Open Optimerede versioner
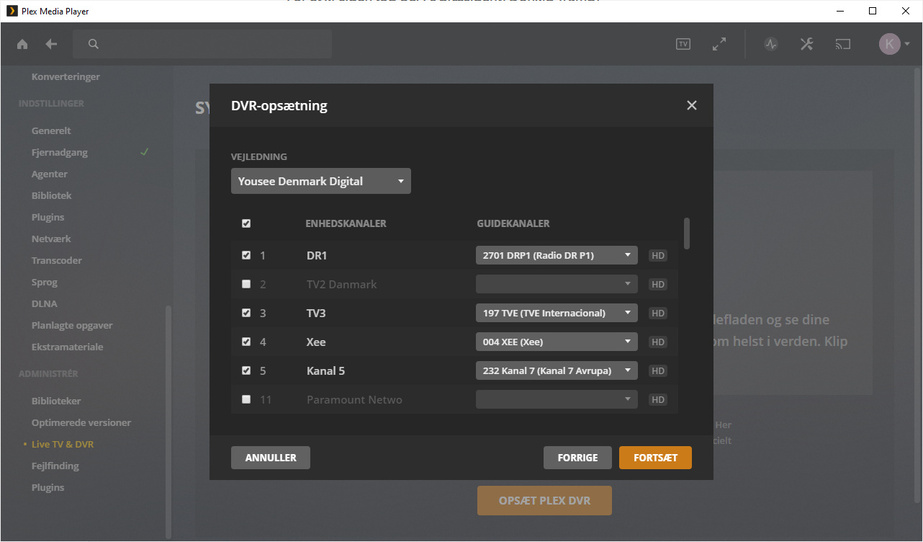The height and width of the screenshot is (542, 923). click(81, 423)
